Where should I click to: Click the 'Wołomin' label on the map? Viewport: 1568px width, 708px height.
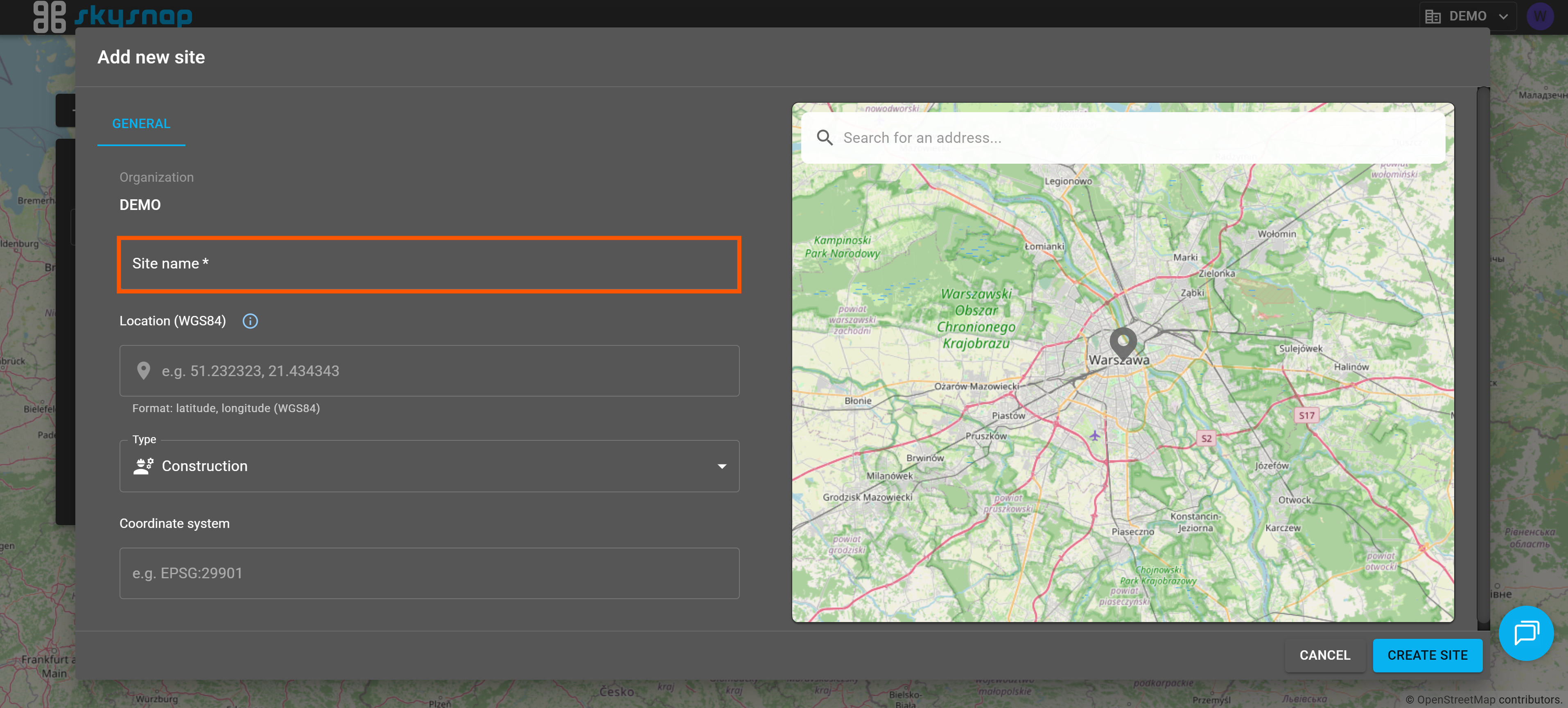coord(1277,234)
